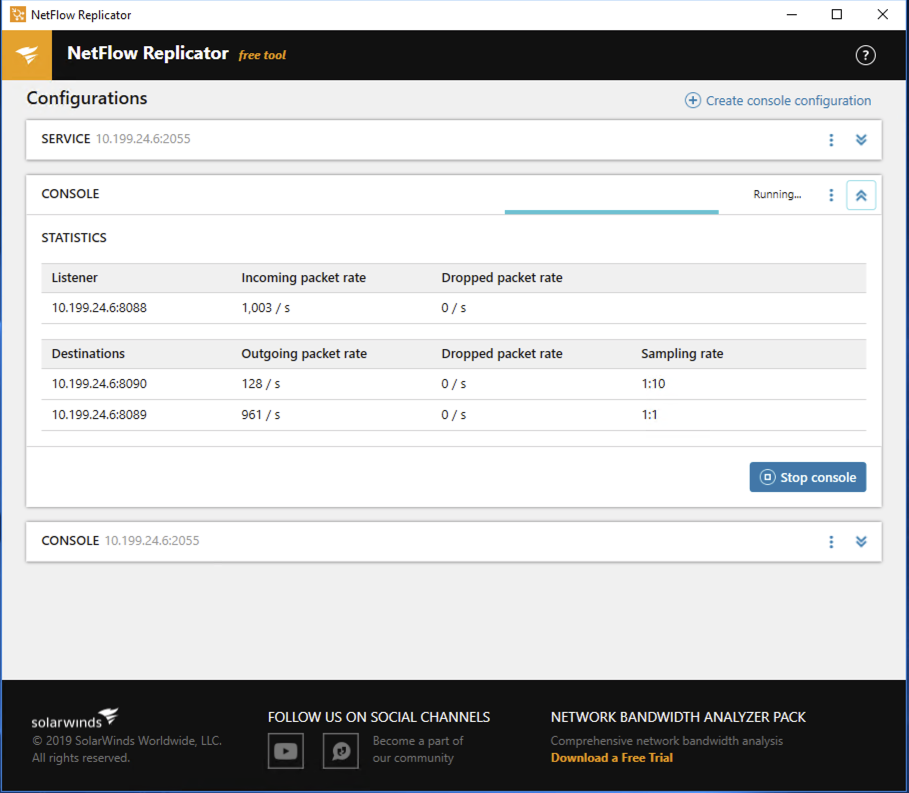Select sampling rate 1:10

click(x=653, y=384)
